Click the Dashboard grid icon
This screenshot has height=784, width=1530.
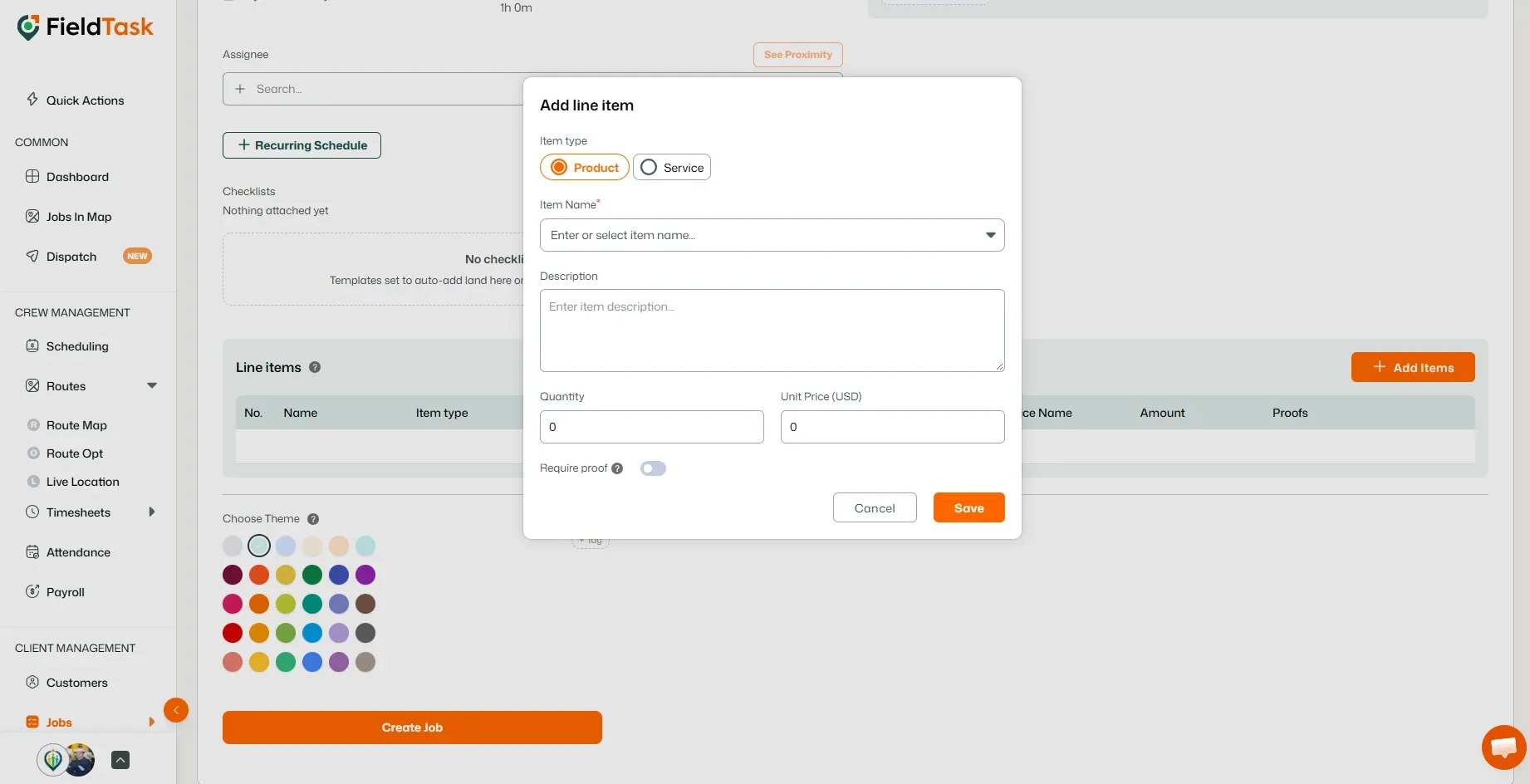[x=32, y=176]
